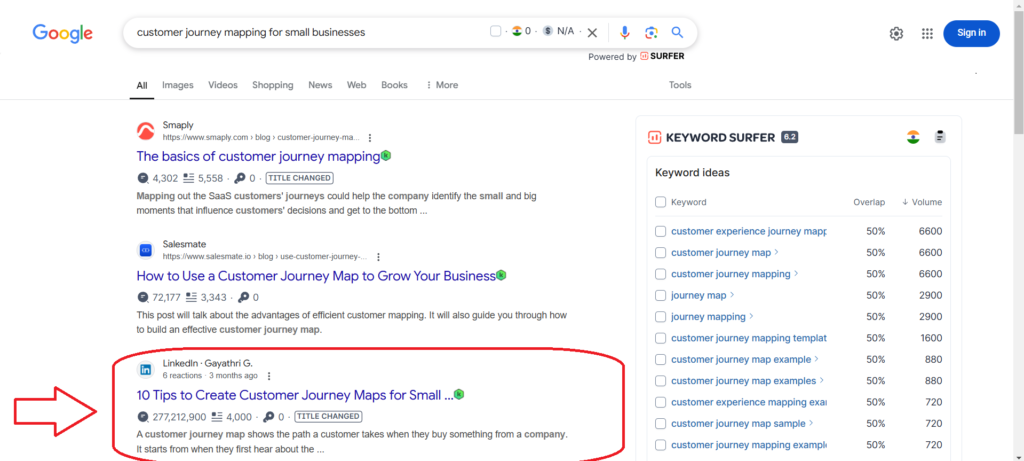Click key icon in LinkedIn result metrics
The height and width of the screenshot is (461, 1024).
268,417
